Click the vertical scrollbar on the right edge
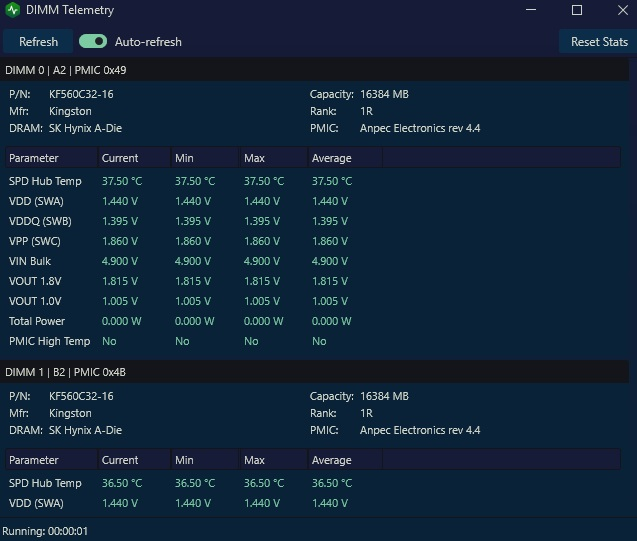 point(633,288)
